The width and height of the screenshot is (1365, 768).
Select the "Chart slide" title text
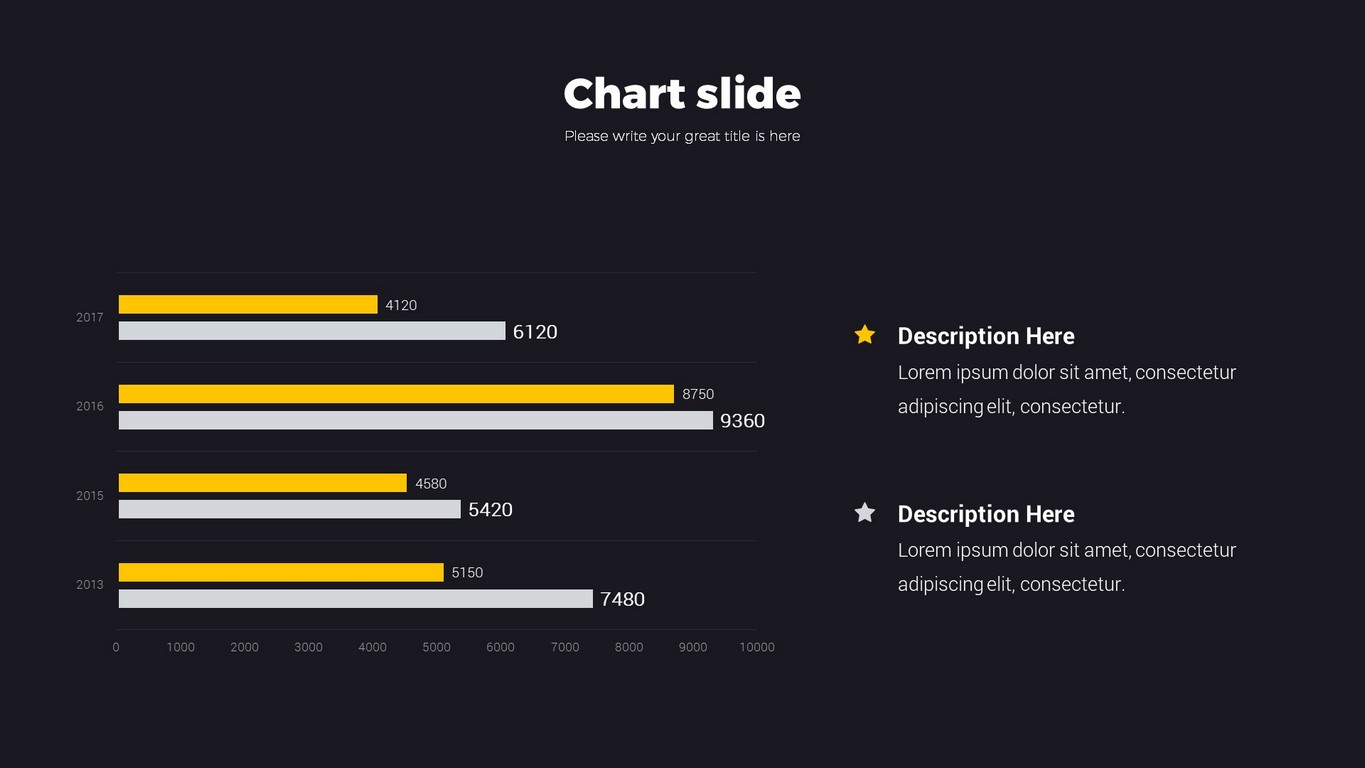(x=682, y=94)
